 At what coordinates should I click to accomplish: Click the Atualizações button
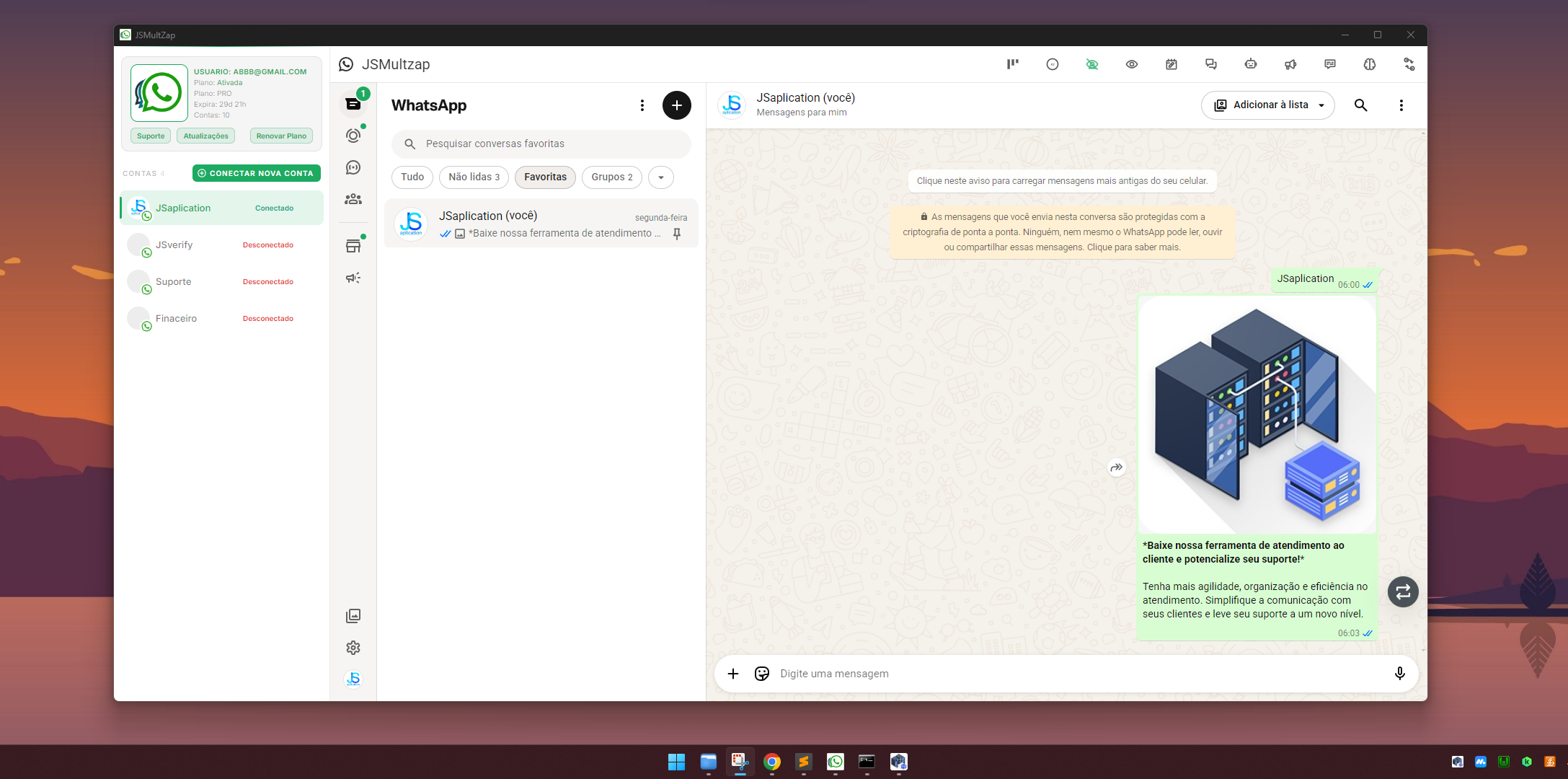(x=205, y=136)
